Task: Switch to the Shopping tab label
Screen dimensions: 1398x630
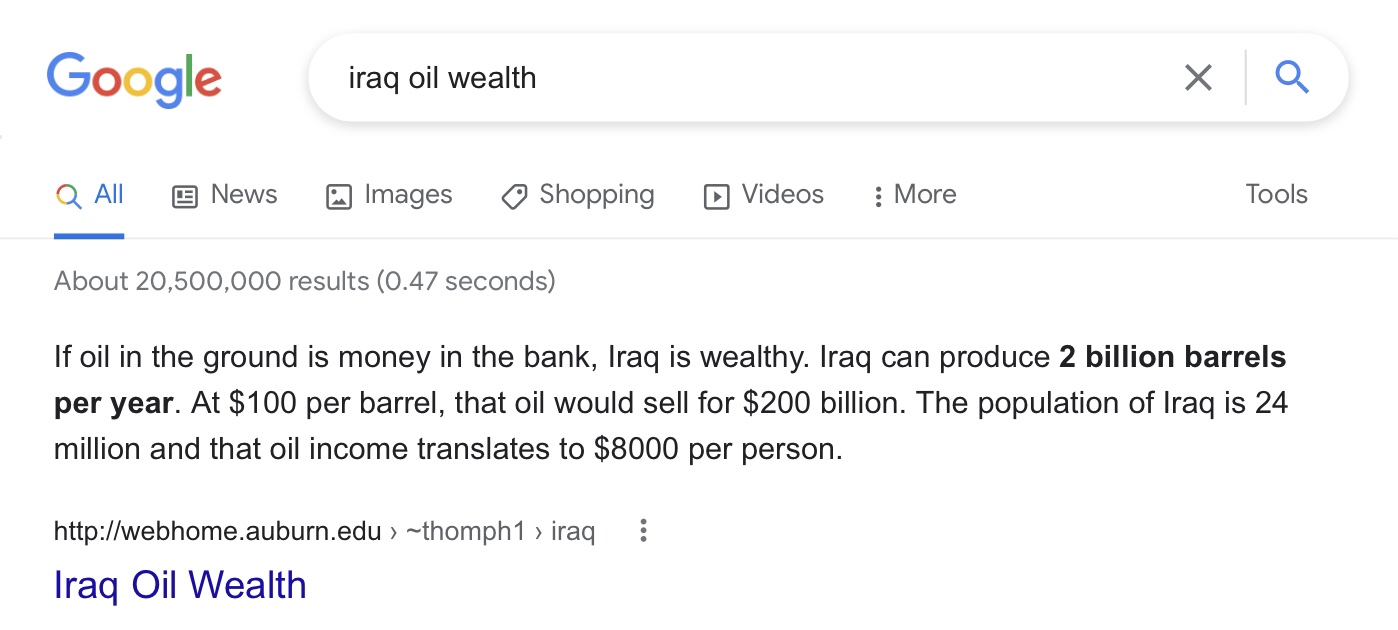Action: (x=596, y=194)
